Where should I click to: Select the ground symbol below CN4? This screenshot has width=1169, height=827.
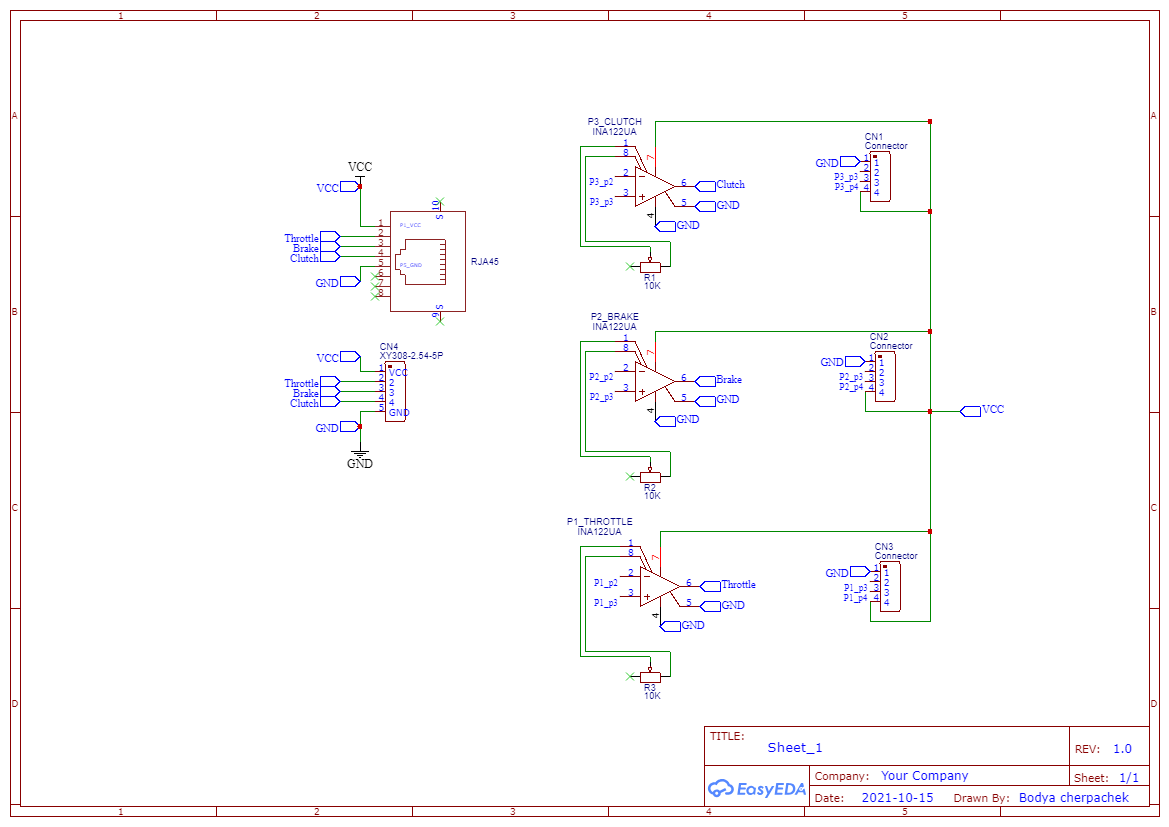pyautogui.click(x=360, y=453)
